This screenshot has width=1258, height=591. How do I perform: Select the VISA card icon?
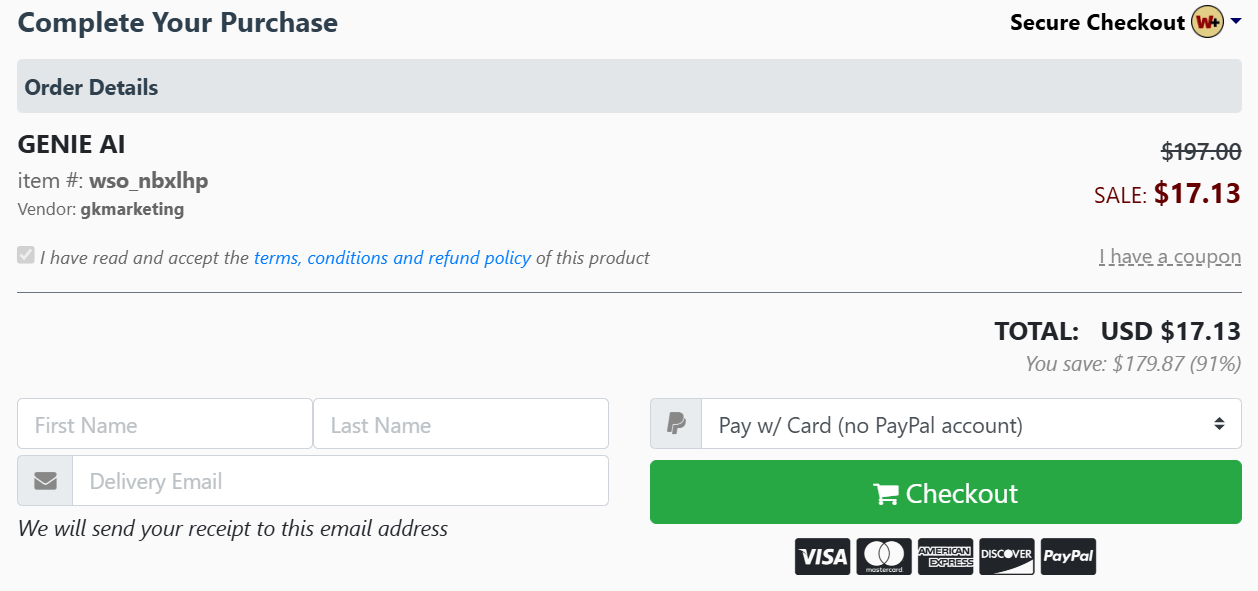822,556
